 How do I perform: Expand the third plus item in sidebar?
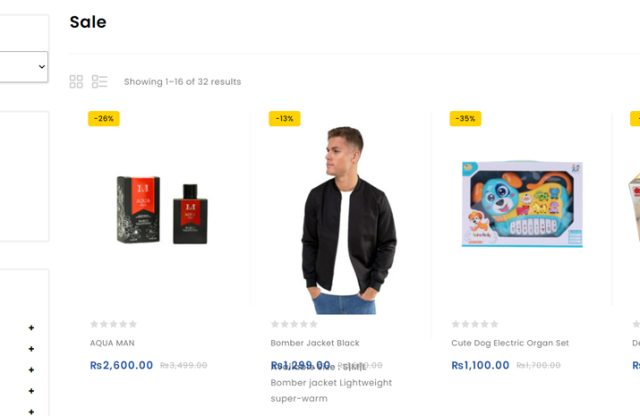coord(31,370)
